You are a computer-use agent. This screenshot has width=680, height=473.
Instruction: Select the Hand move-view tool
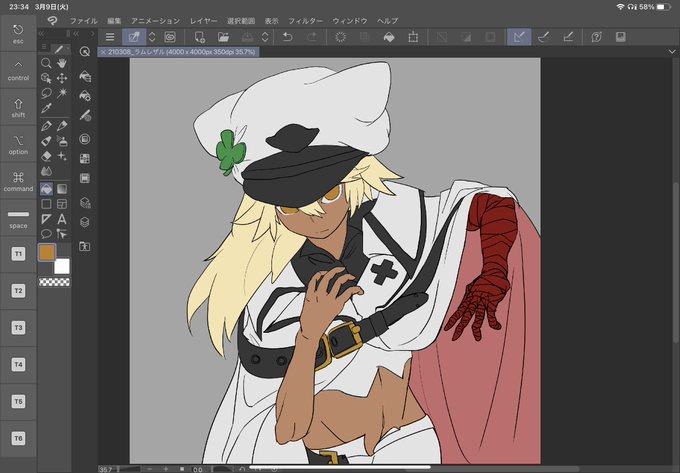coord(62,63)
